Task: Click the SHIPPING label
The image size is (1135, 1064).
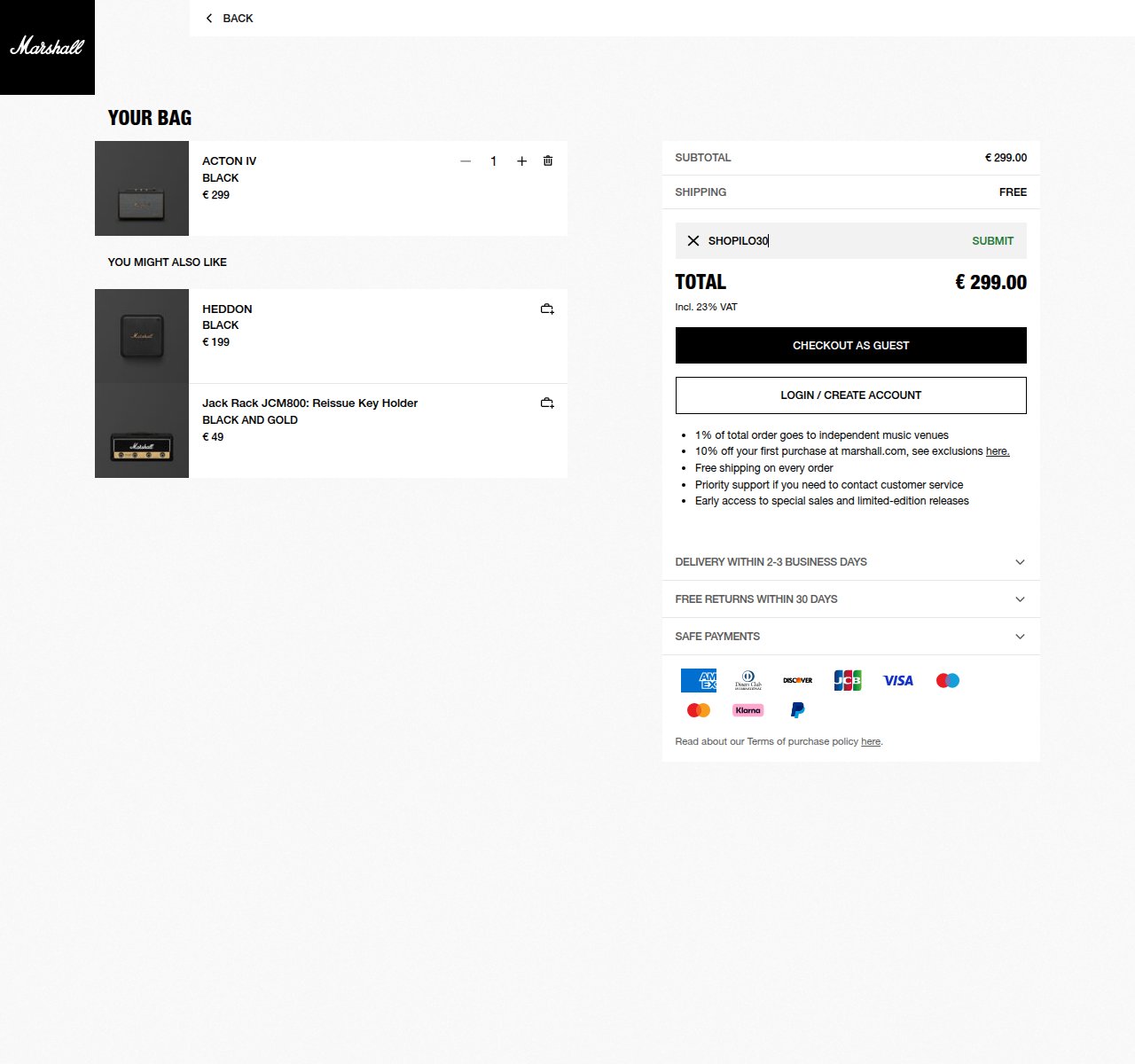Action: [701, 192]
